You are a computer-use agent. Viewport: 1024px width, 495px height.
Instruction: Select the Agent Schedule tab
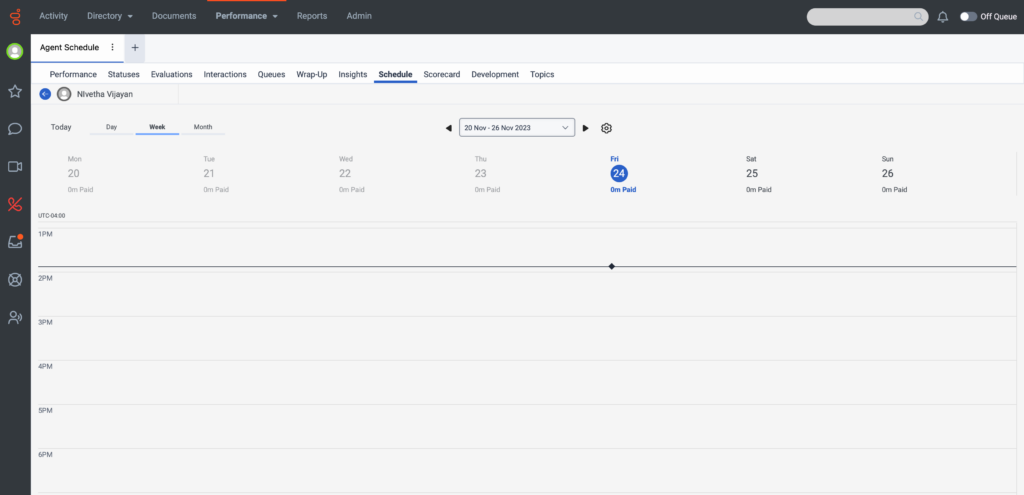[x=69, y=48]
